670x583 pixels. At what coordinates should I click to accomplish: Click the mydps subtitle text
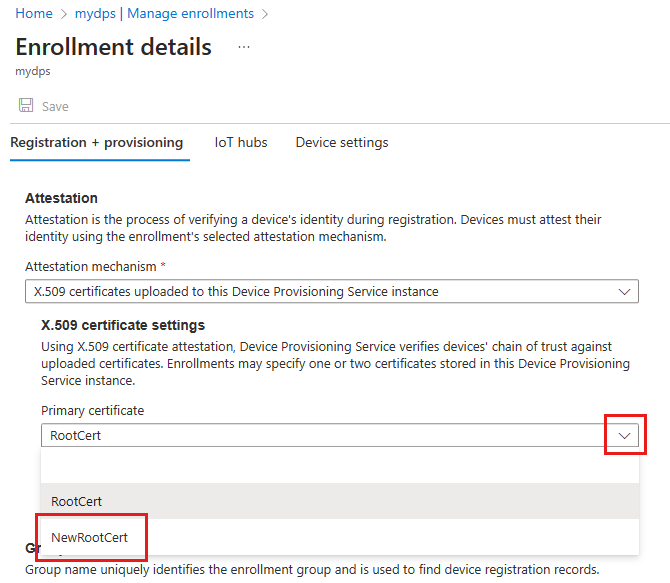pos(33,71)
